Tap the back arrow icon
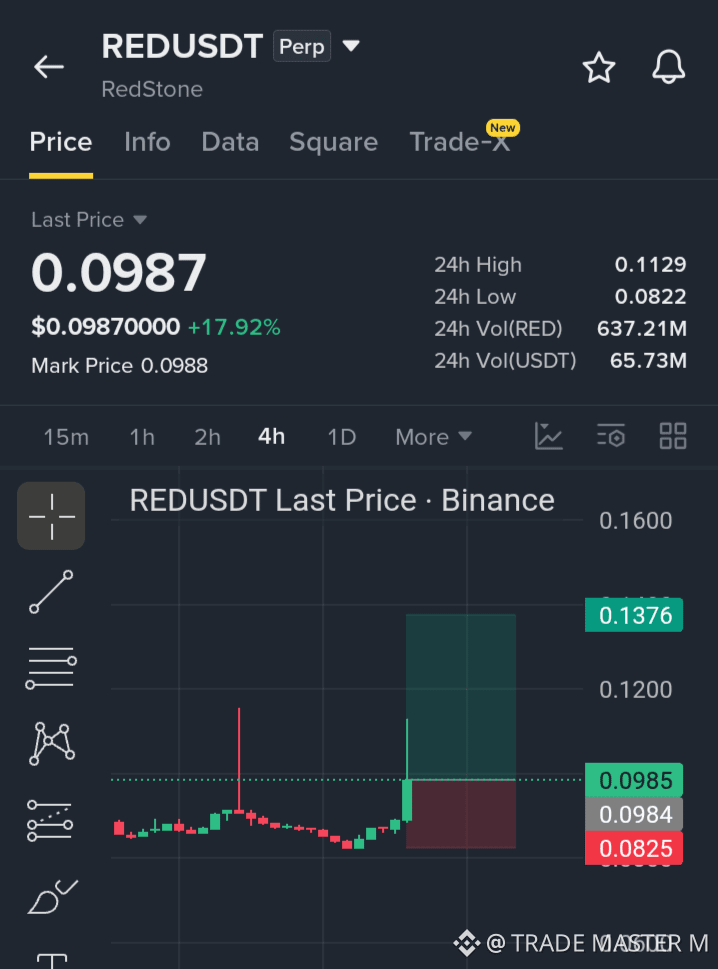718x969 pixels. click(x=49, y=67)
